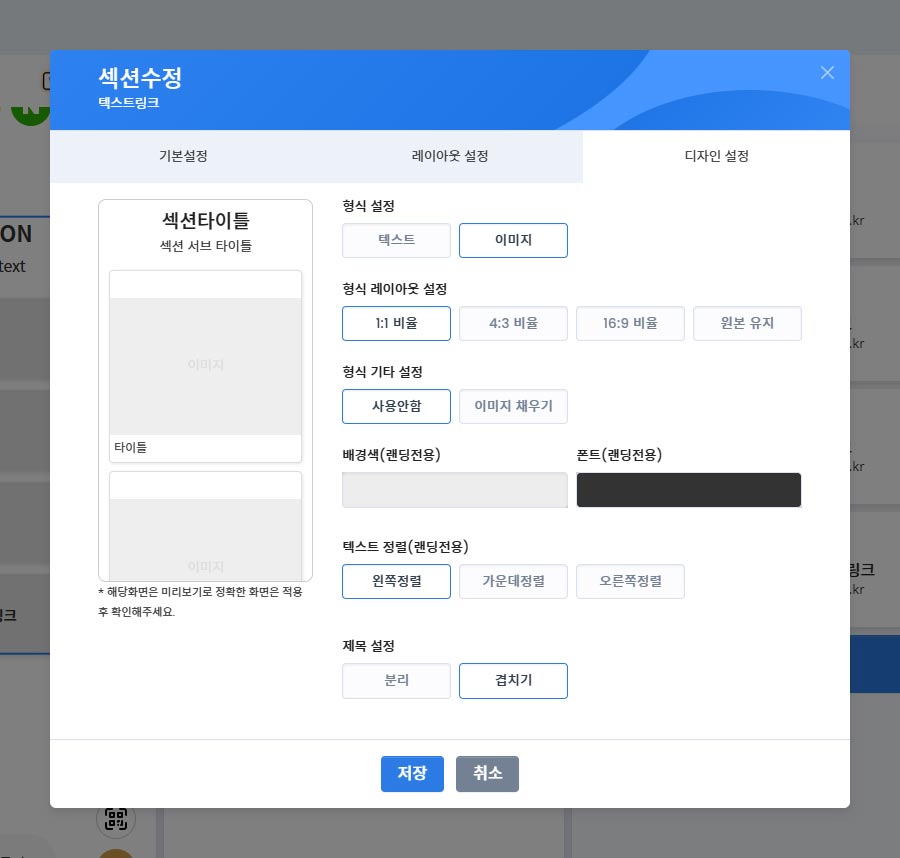Close the 섹션수정 dialog with X icon
This screenshot has height=858, width=900.
[x=827, y=72]
